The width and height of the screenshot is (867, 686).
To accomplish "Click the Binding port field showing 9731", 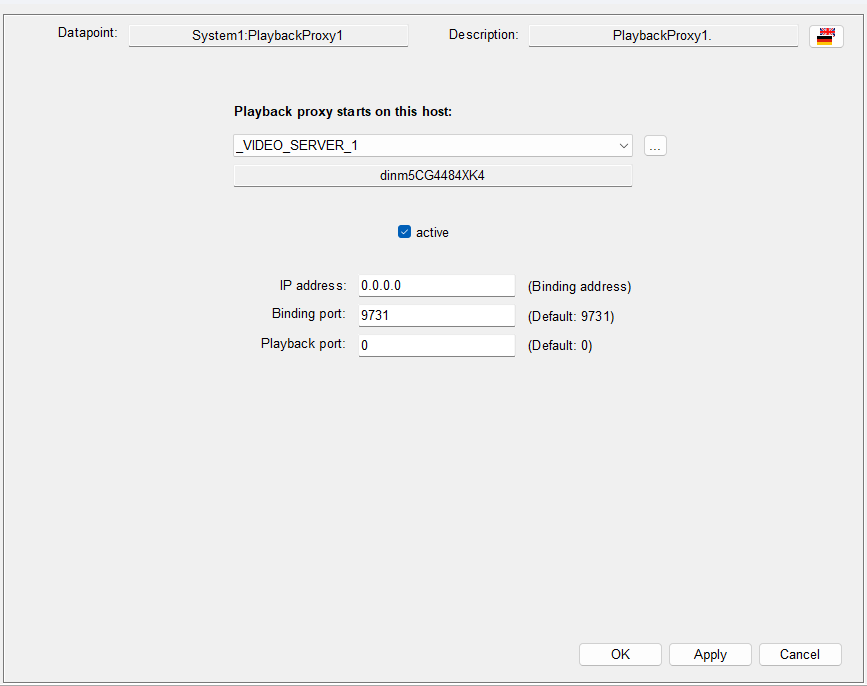I will (x=436, y=316).
